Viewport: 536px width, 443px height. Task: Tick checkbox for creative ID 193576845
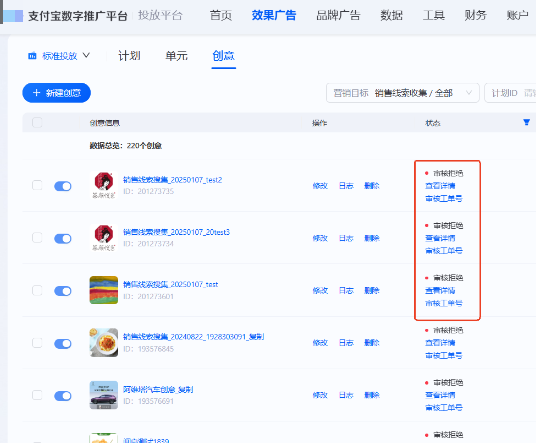pyautogui.click(x=37, y=343)
